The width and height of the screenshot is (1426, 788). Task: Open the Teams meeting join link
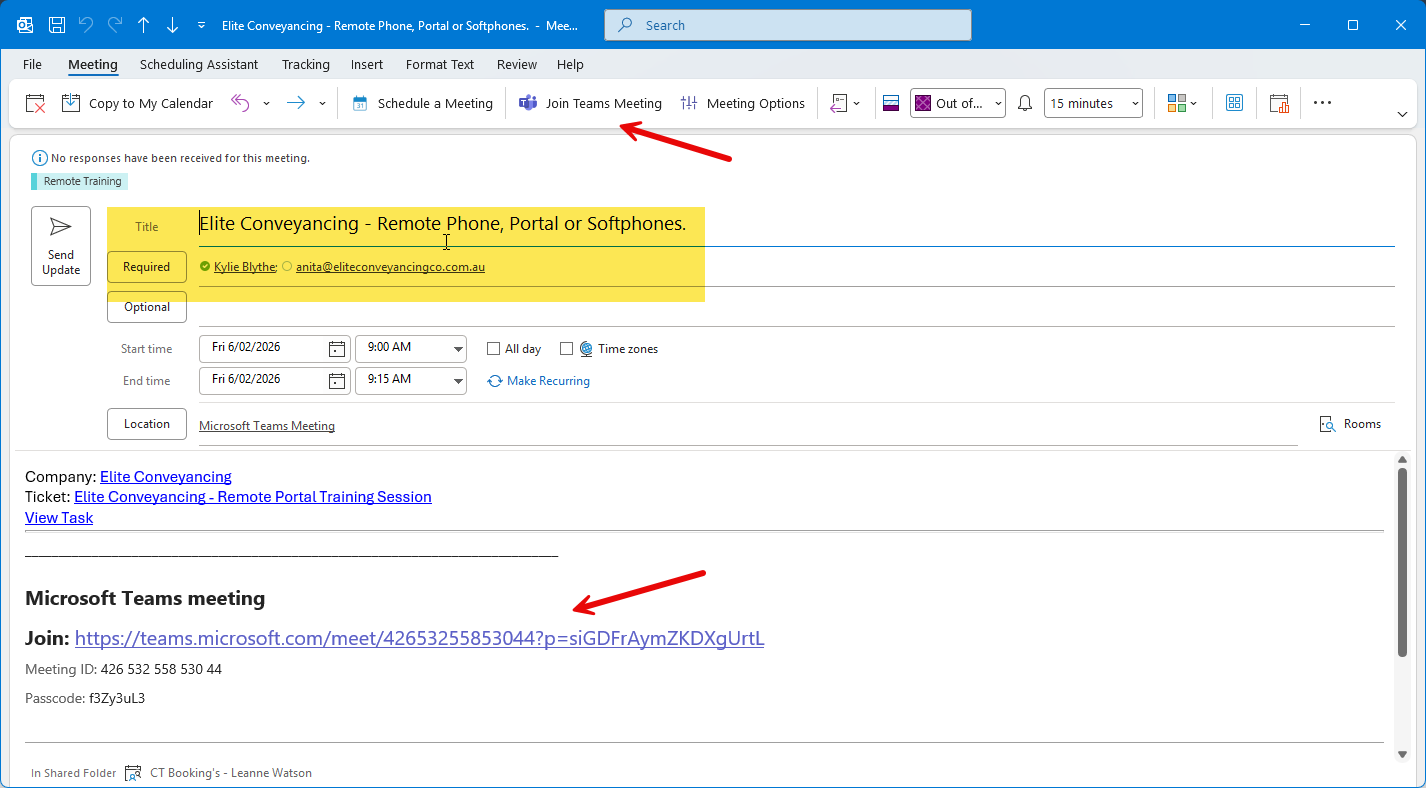click(419, 638)
